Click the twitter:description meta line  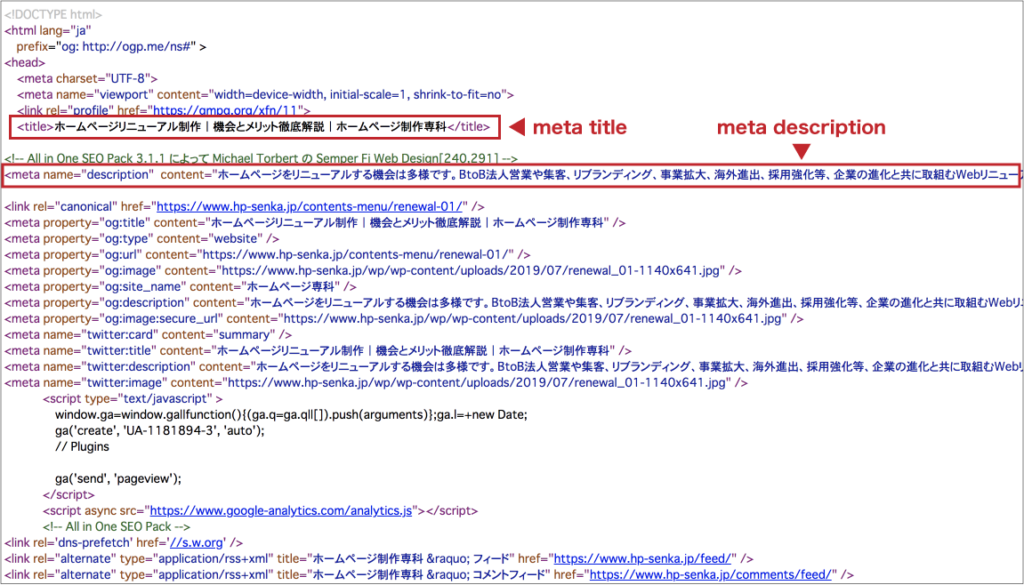(x=513, y=366)
